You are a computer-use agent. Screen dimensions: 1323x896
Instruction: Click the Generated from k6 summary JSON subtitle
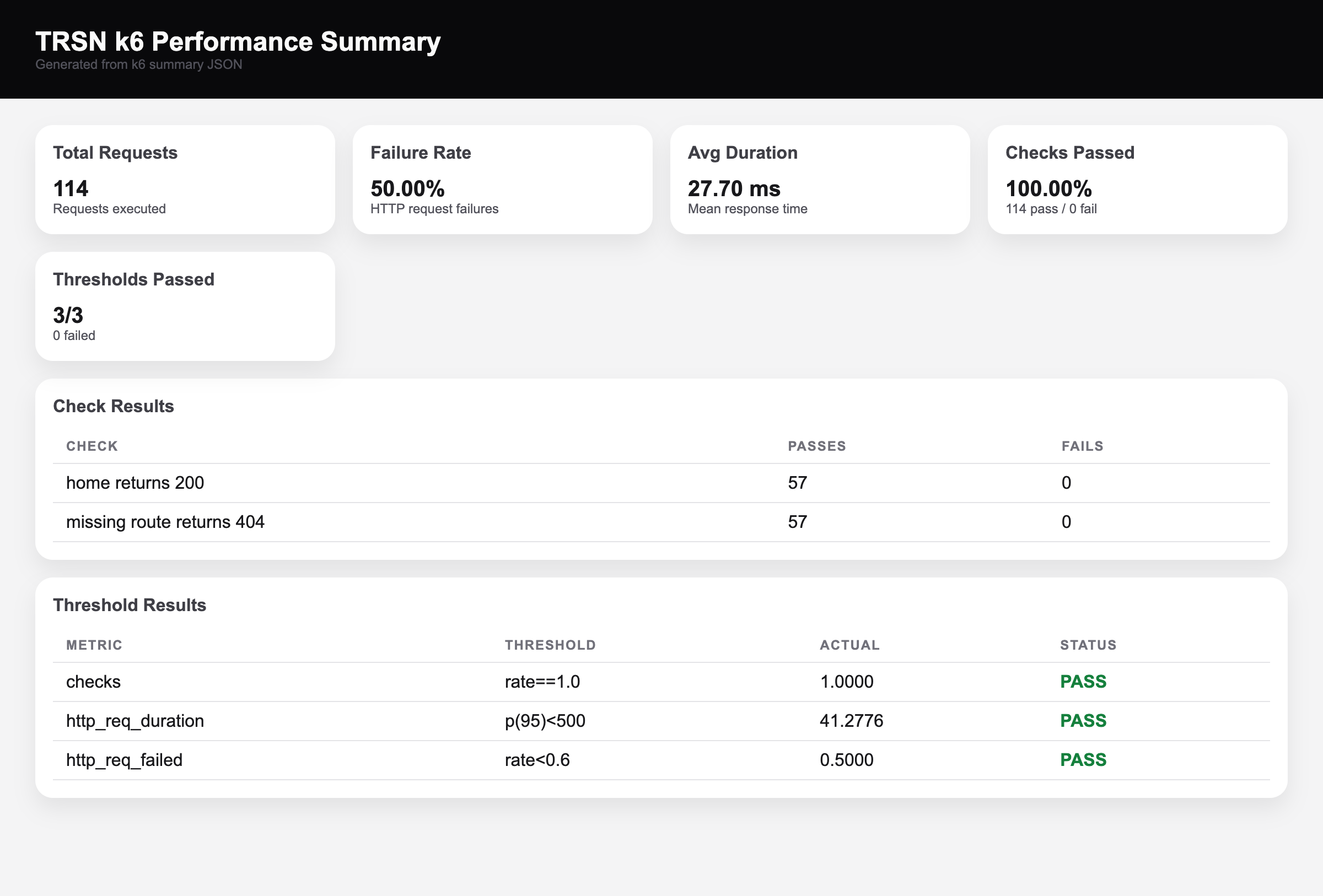tap(139, 65)
